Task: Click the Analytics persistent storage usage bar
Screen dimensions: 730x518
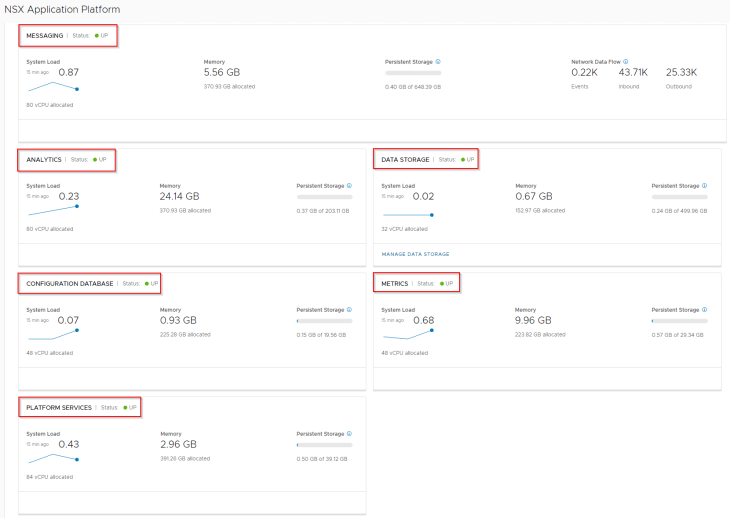Action: 324,197
